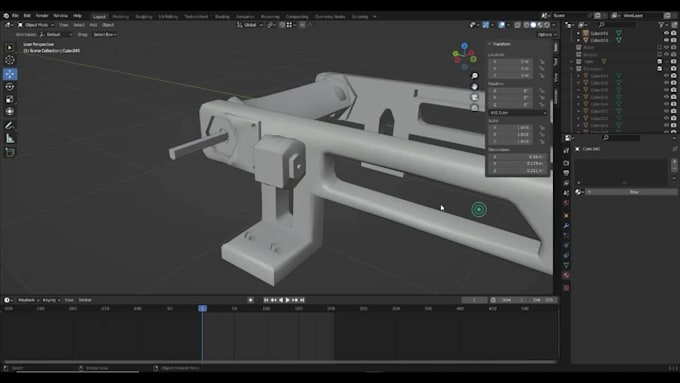Select the Select Box tool
This screenshot has height=383, width=680.
click(x=10, y=47)
